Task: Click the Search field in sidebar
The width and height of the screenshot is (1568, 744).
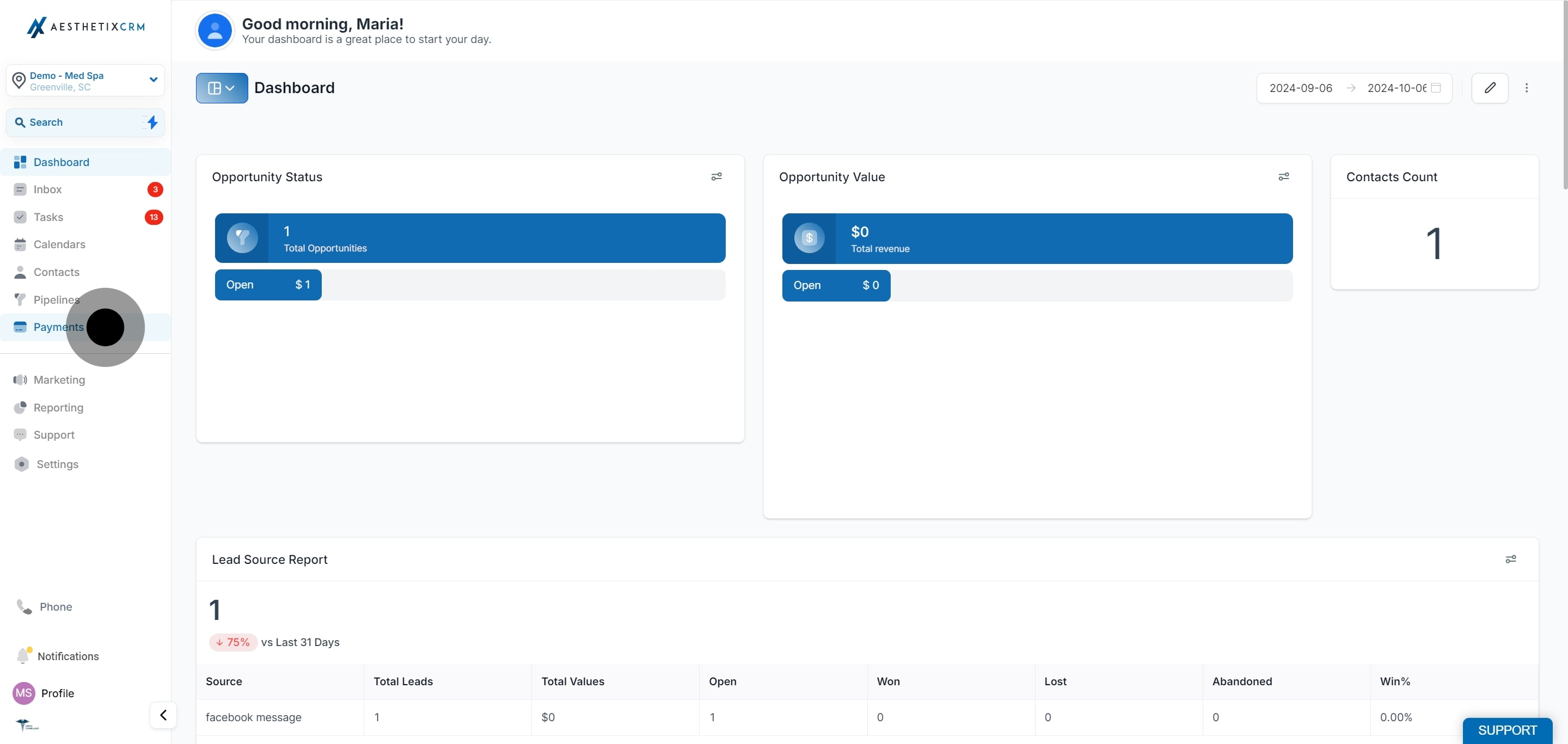Action: (x=85, y=122)
